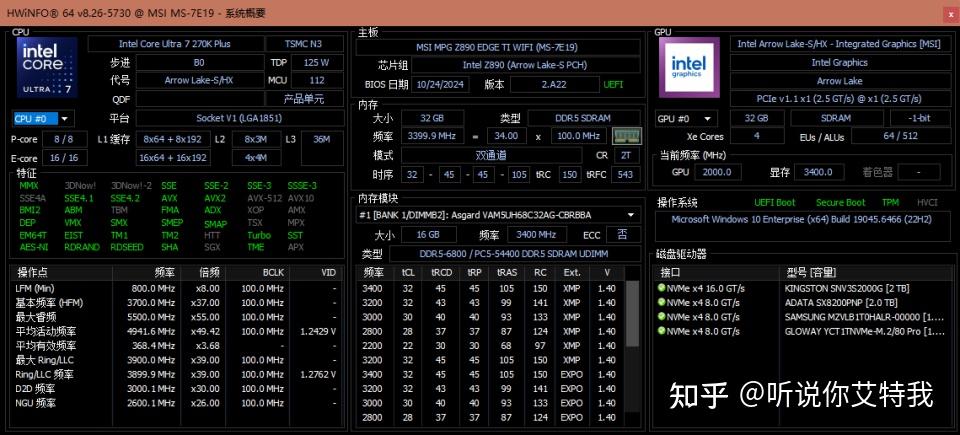Click the Intel Graphics logo
960x435 pixels.
pos(689,67)
